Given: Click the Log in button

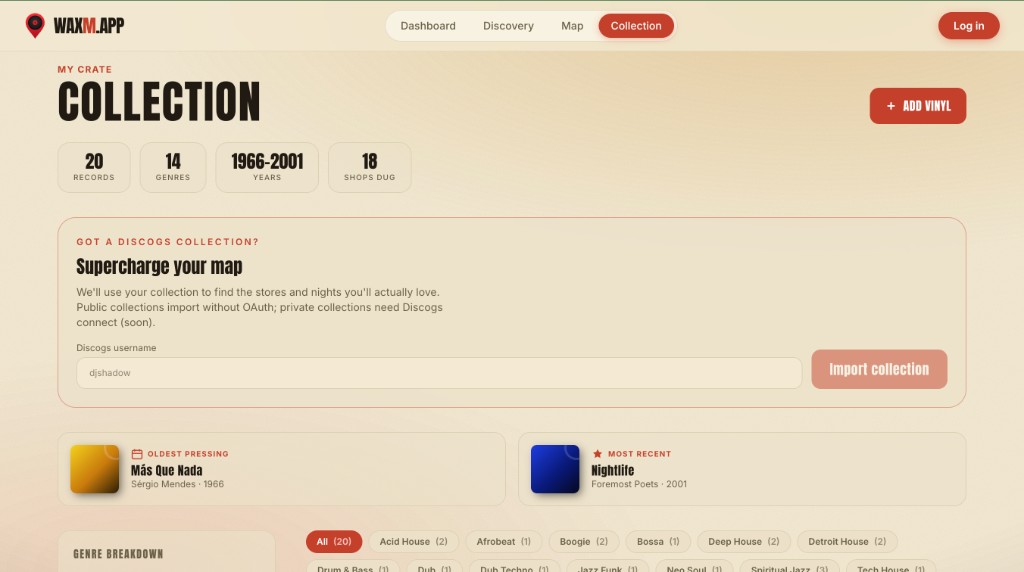Looking at the screenshot, I should pyautogui.click(x=968, y=26).
